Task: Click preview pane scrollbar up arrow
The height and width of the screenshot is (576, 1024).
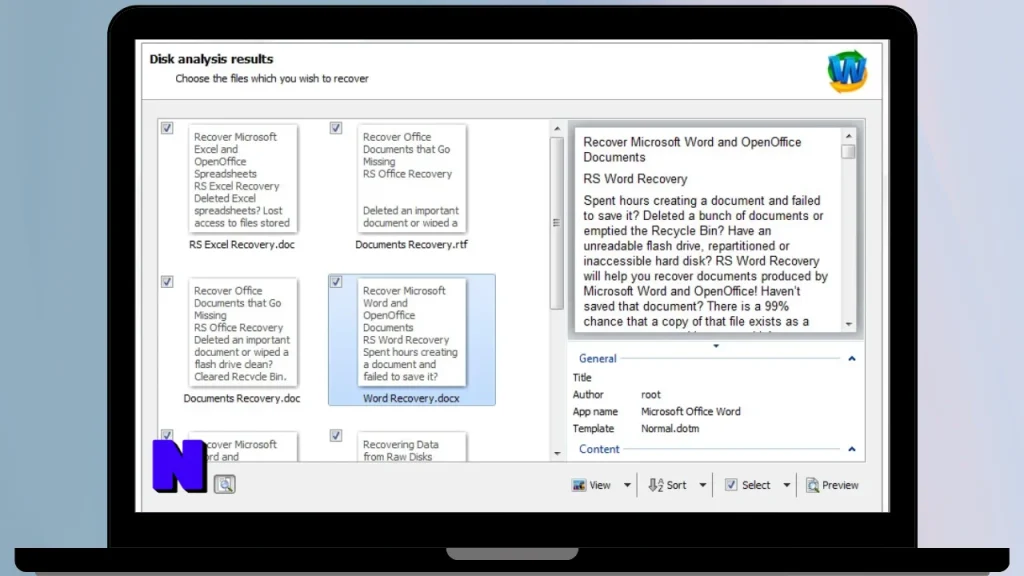Action: click(848, 136)
